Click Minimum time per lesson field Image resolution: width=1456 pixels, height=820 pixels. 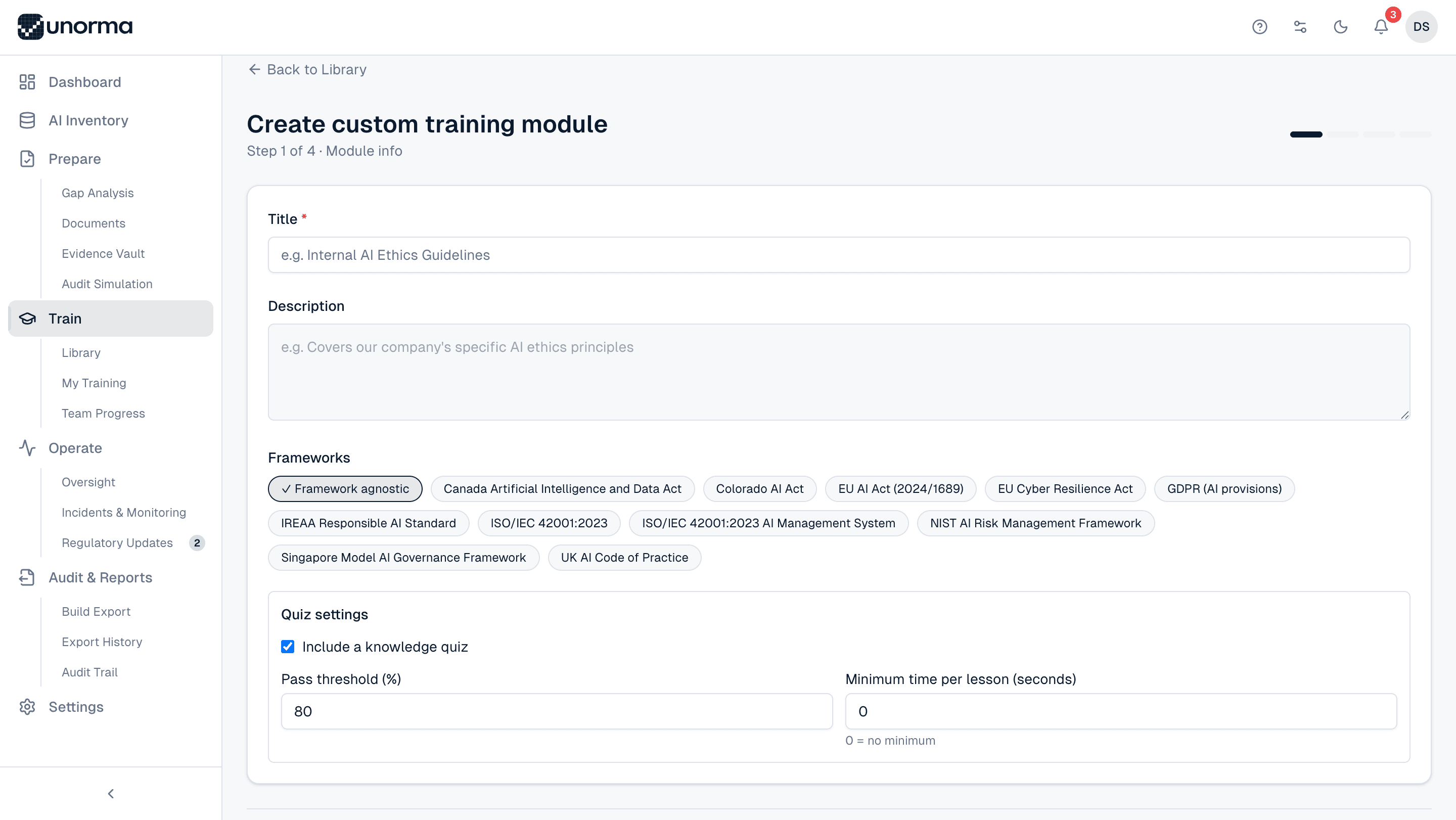(1121, 711)
